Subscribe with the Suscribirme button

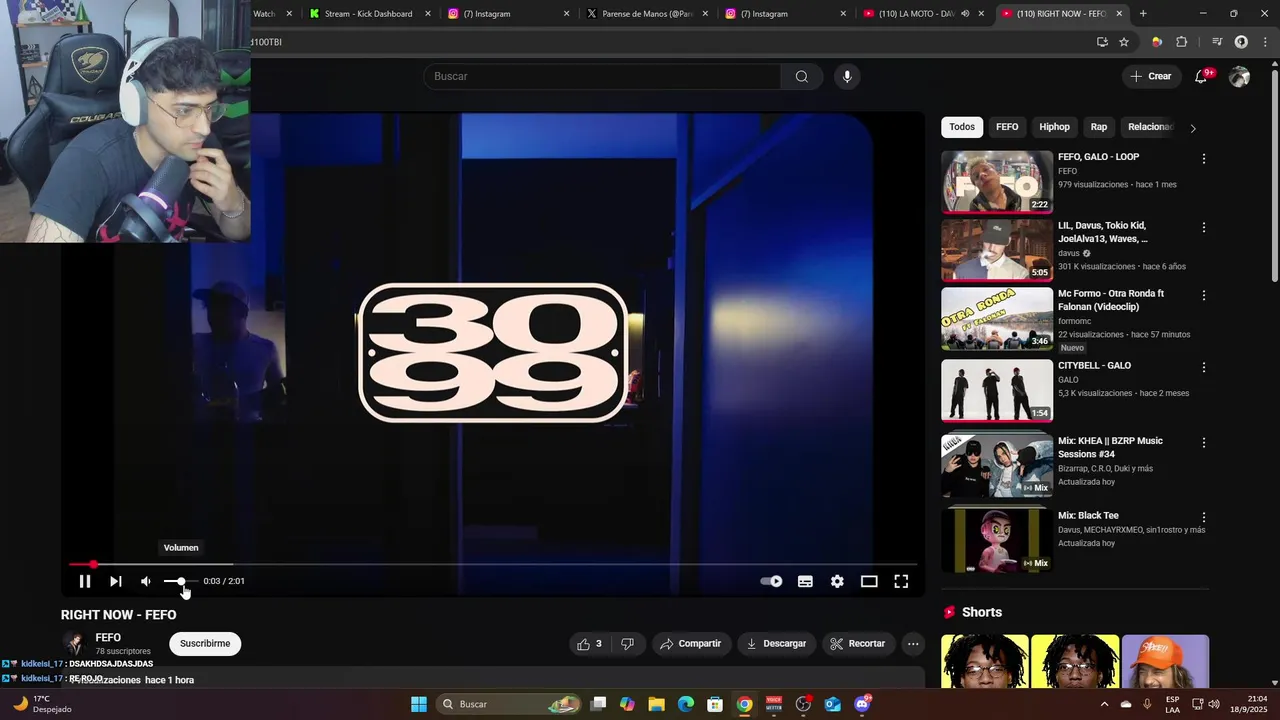coord(205,644)
